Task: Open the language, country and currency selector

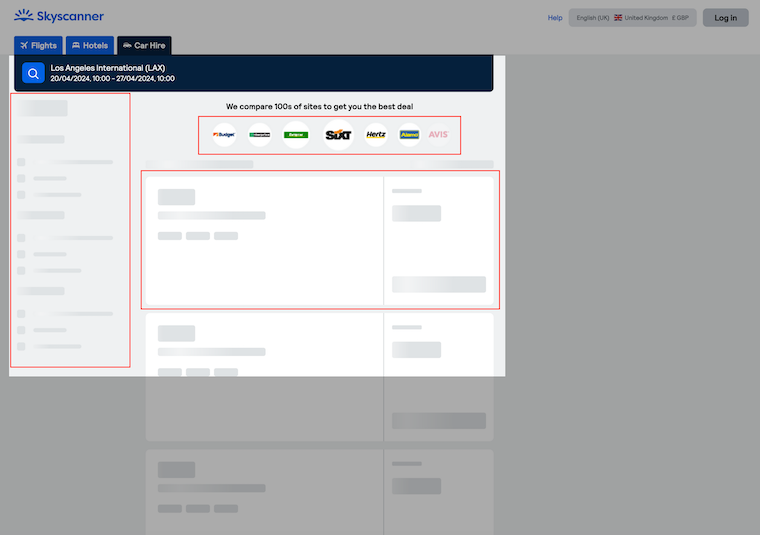Action: coord(632,18)
